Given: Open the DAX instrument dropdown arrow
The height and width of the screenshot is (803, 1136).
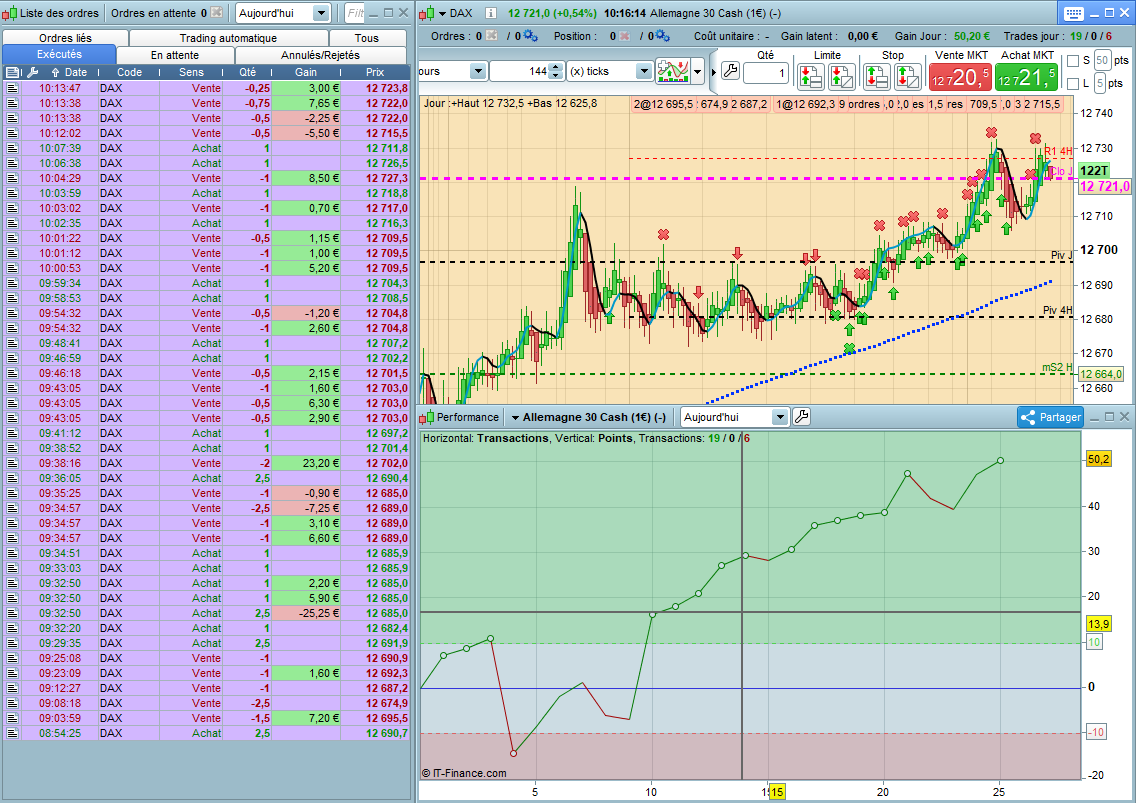Looking at the screenshot, I should pyautogui.click(x=443, y=13).
